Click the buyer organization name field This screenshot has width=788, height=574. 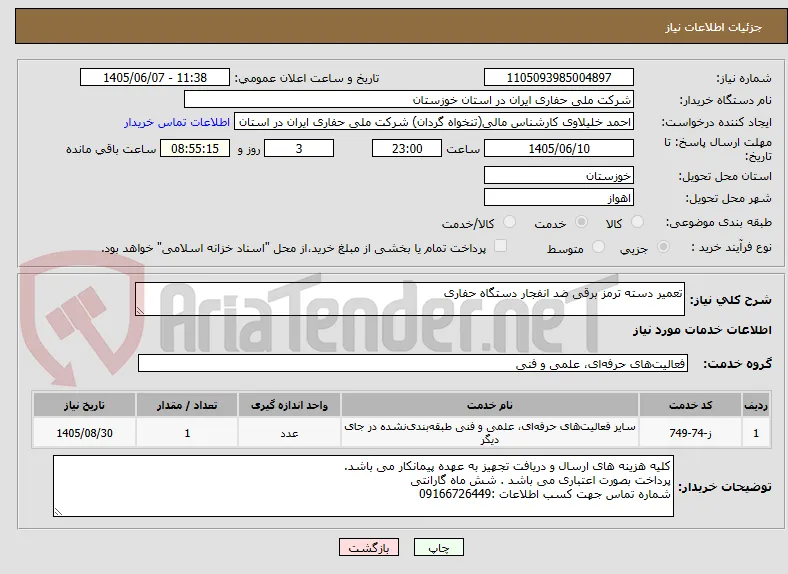pyautogui.click(x=409, y=100)
